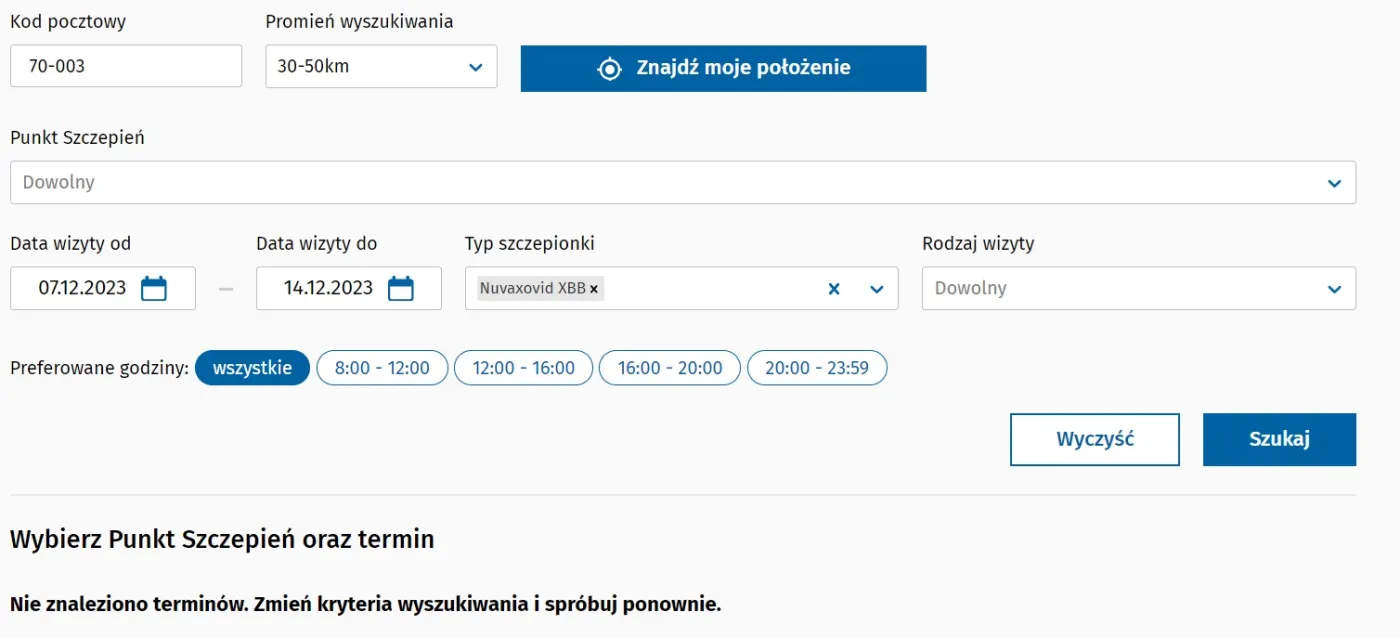Focus the Data wizyty od date field
Image resolution: width=1400 pixels, height=638 pixels.
[x=83, y=289]
